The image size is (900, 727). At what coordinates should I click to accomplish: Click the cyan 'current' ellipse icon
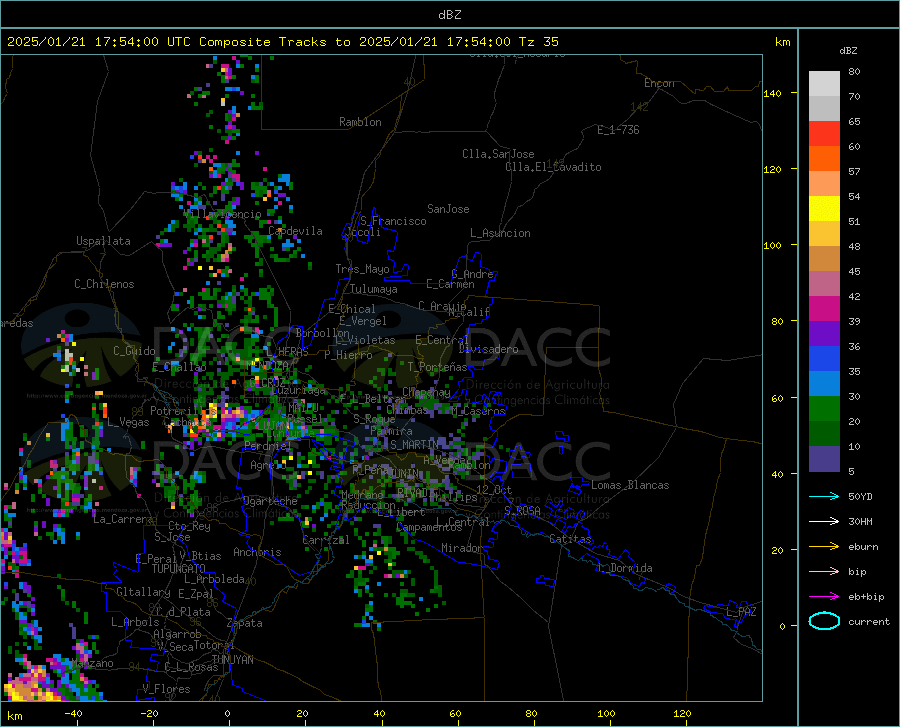pyautogui.click(x=824, y=621)
